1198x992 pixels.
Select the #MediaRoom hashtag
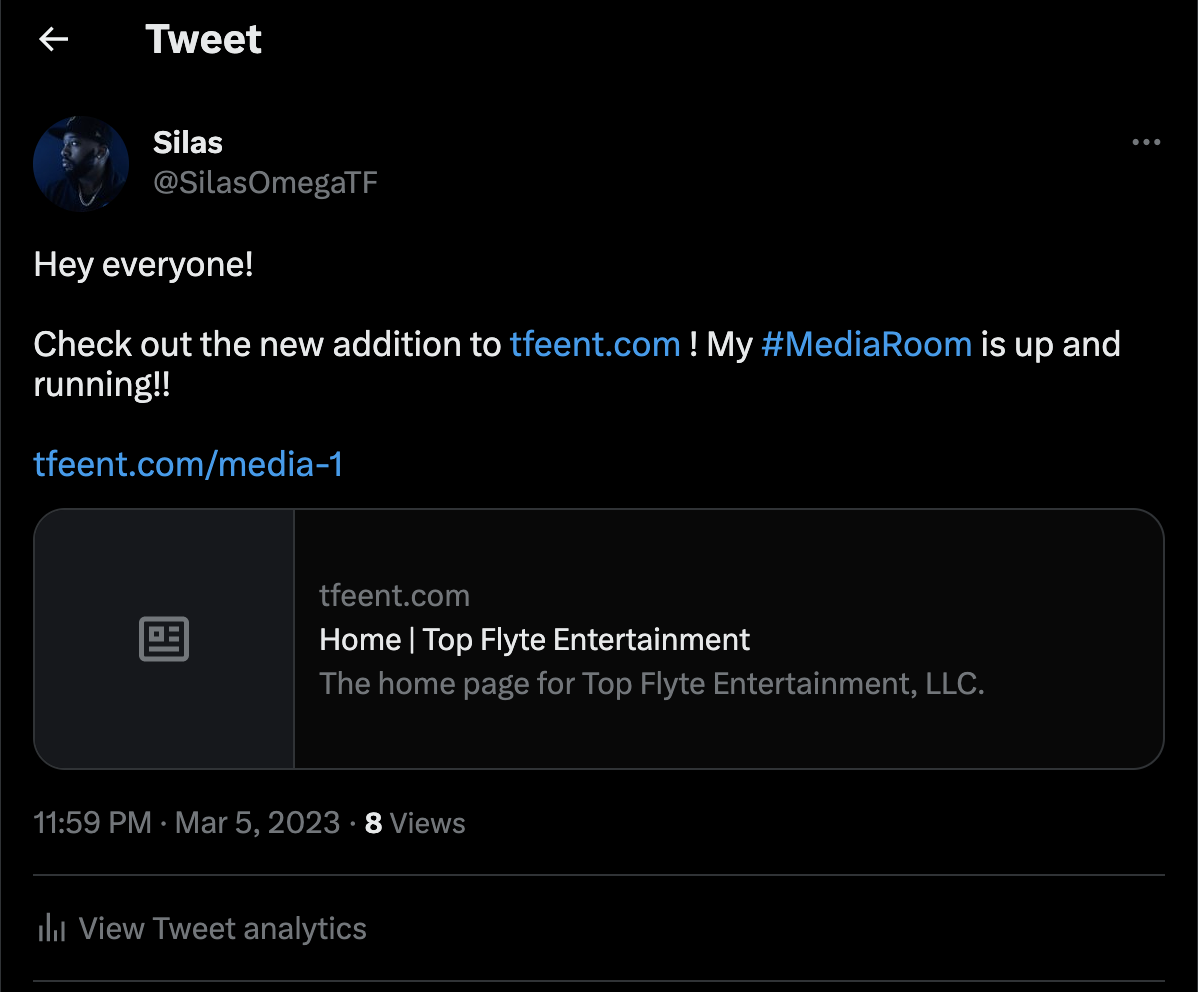(866, 344)
